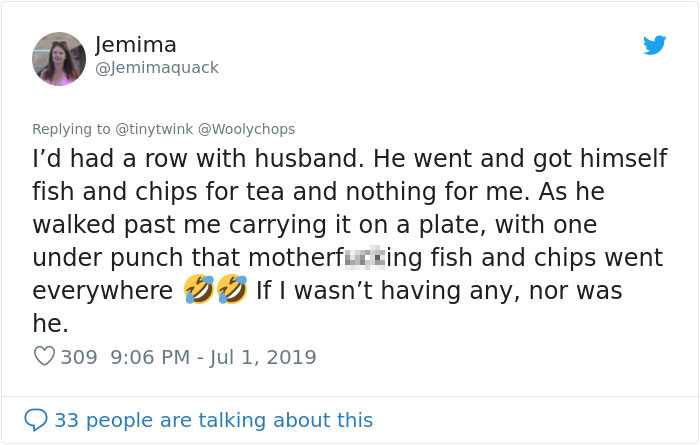Click the Twitter bird logo
The width and height of the screenshot is (700, 445).
(654, 45)
